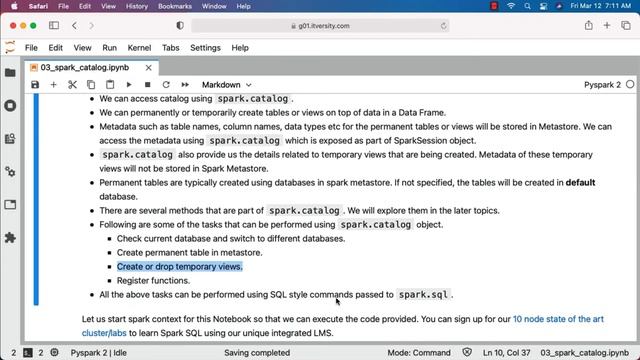Open the cluster/labs link
This screenshot has width=640, height=360.
(x=104, y=333)
